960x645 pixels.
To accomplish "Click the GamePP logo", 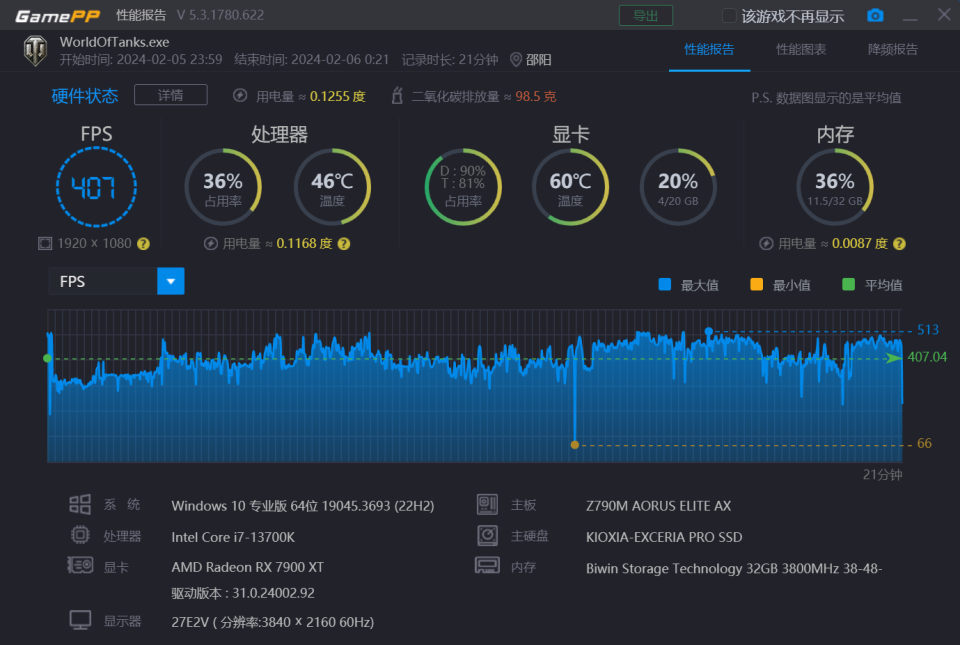I will coord(58,16).
